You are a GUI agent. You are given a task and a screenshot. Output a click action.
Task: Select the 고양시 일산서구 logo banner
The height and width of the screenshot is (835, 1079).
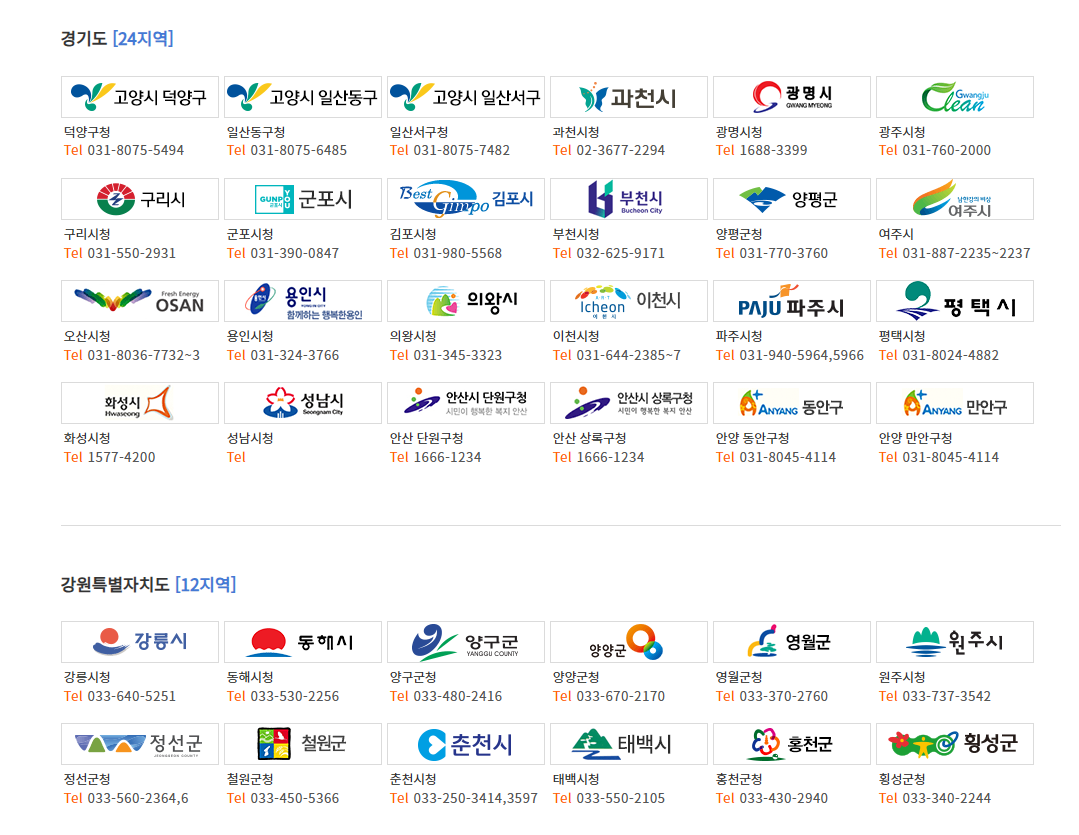pyautogui.click(x=466, y=97)
